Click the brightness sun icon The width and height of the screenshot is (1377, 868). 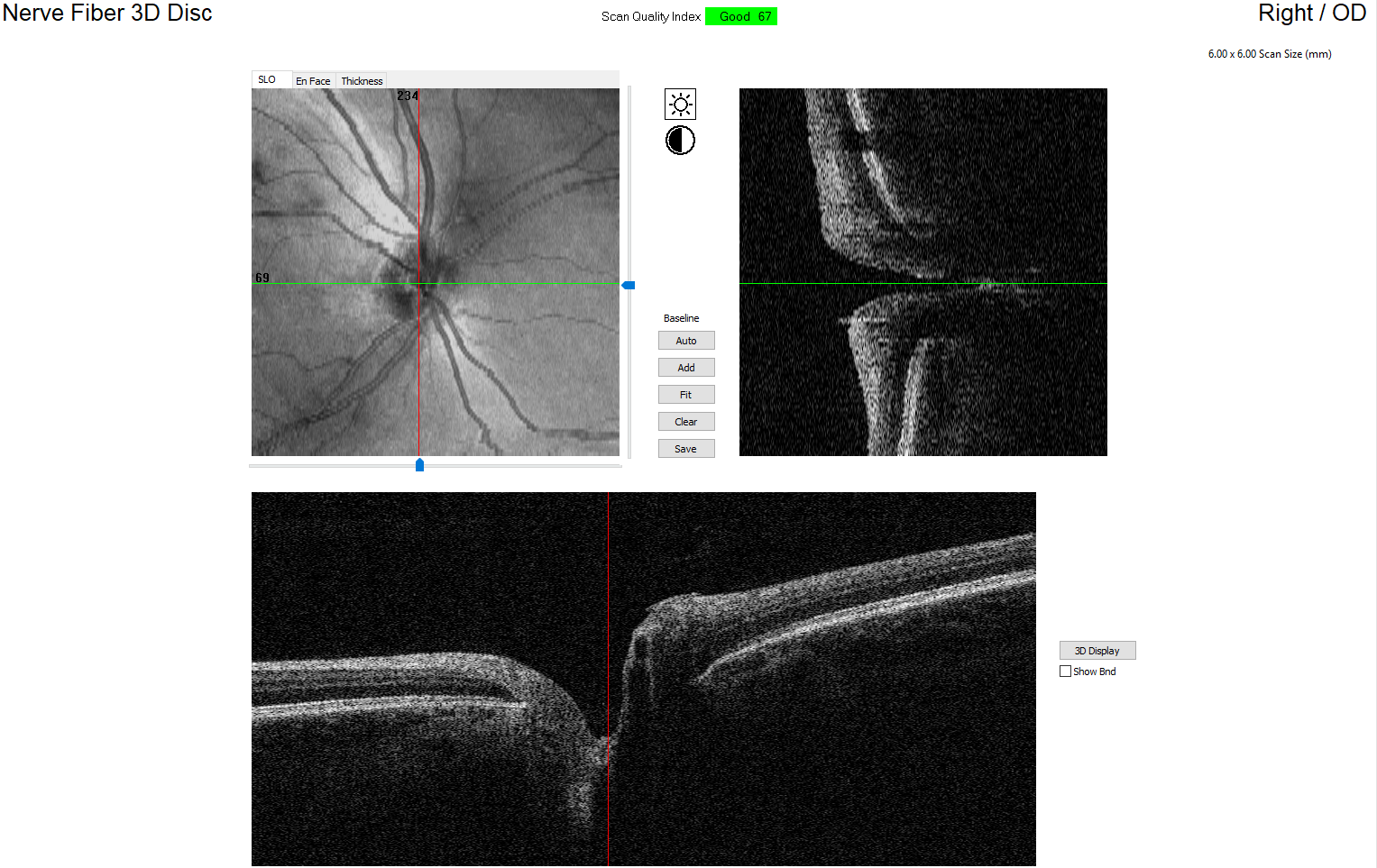pyautogui.click(x=680, y=105)
